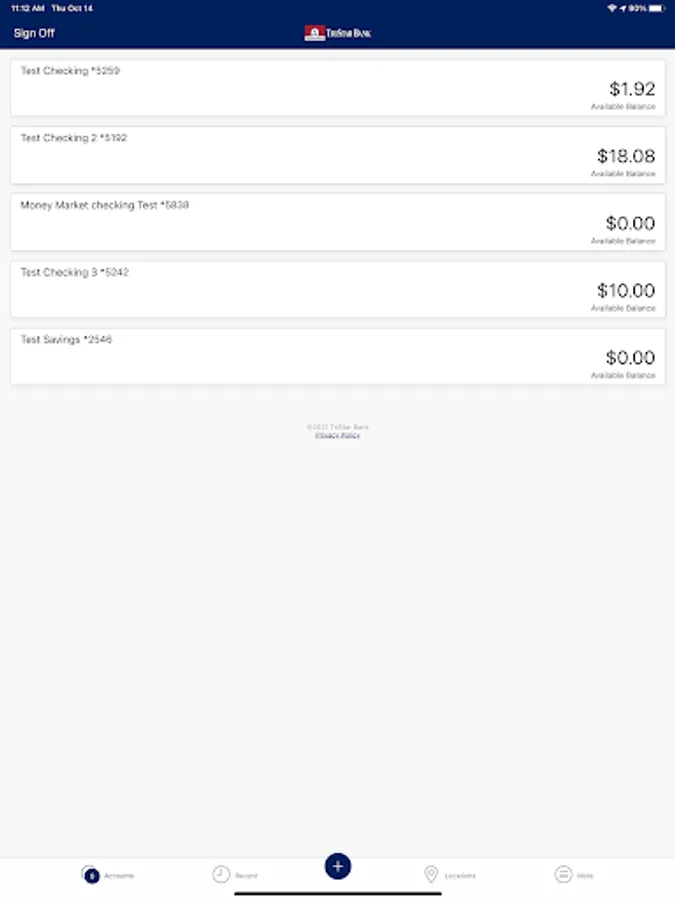The height and width of the screenshot is (900, 675).
Task: Select the $10.00 available balance
Action: coord(626,290)
